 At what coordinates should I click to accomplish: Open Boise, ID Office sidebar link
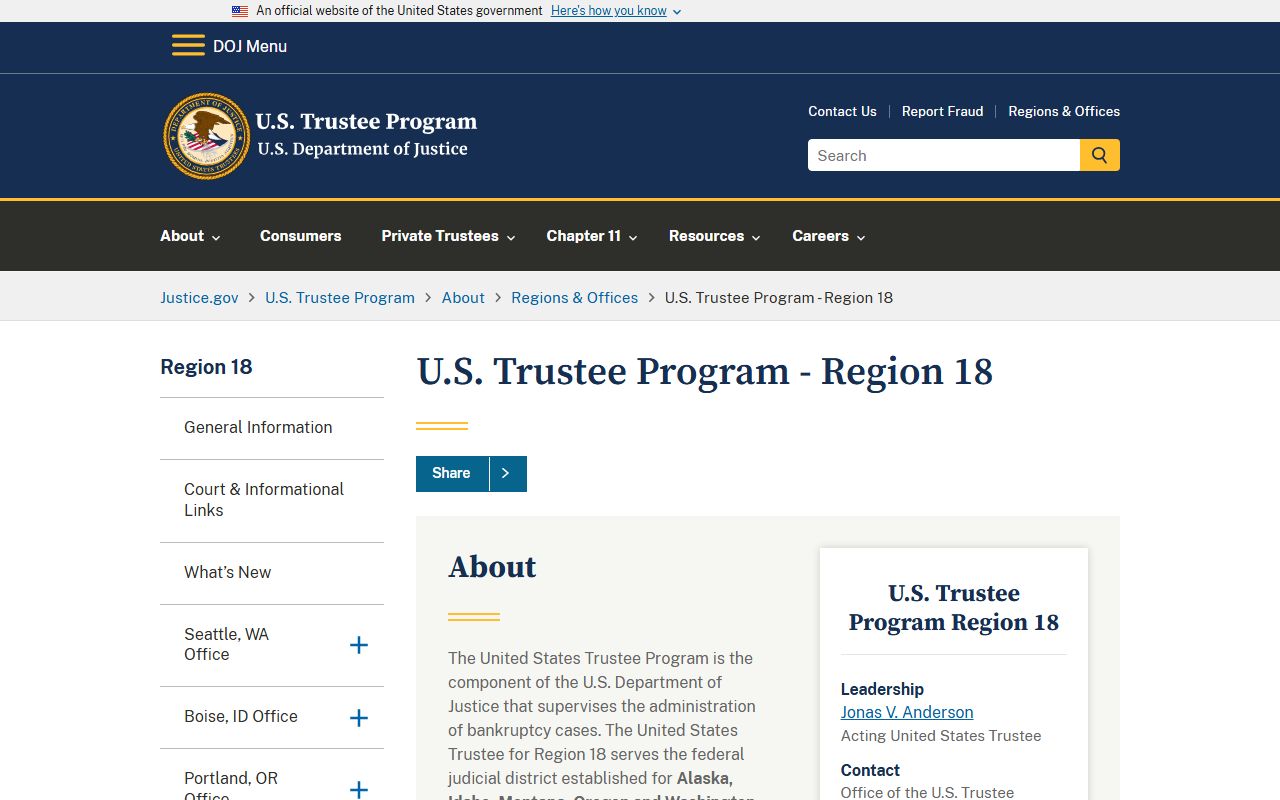point(241,716)
